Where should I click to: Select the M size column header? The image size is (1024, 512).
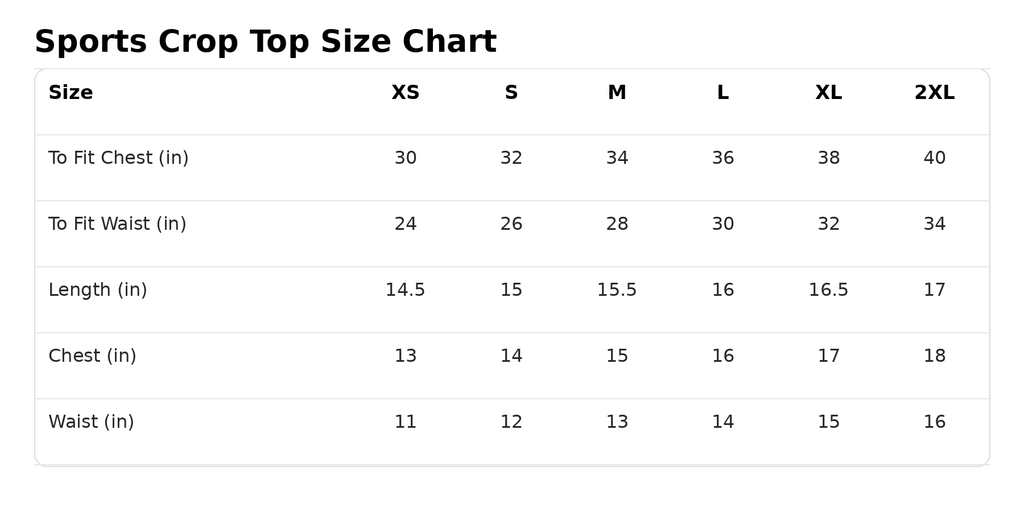pyautogui.click(x=617, y=93)
